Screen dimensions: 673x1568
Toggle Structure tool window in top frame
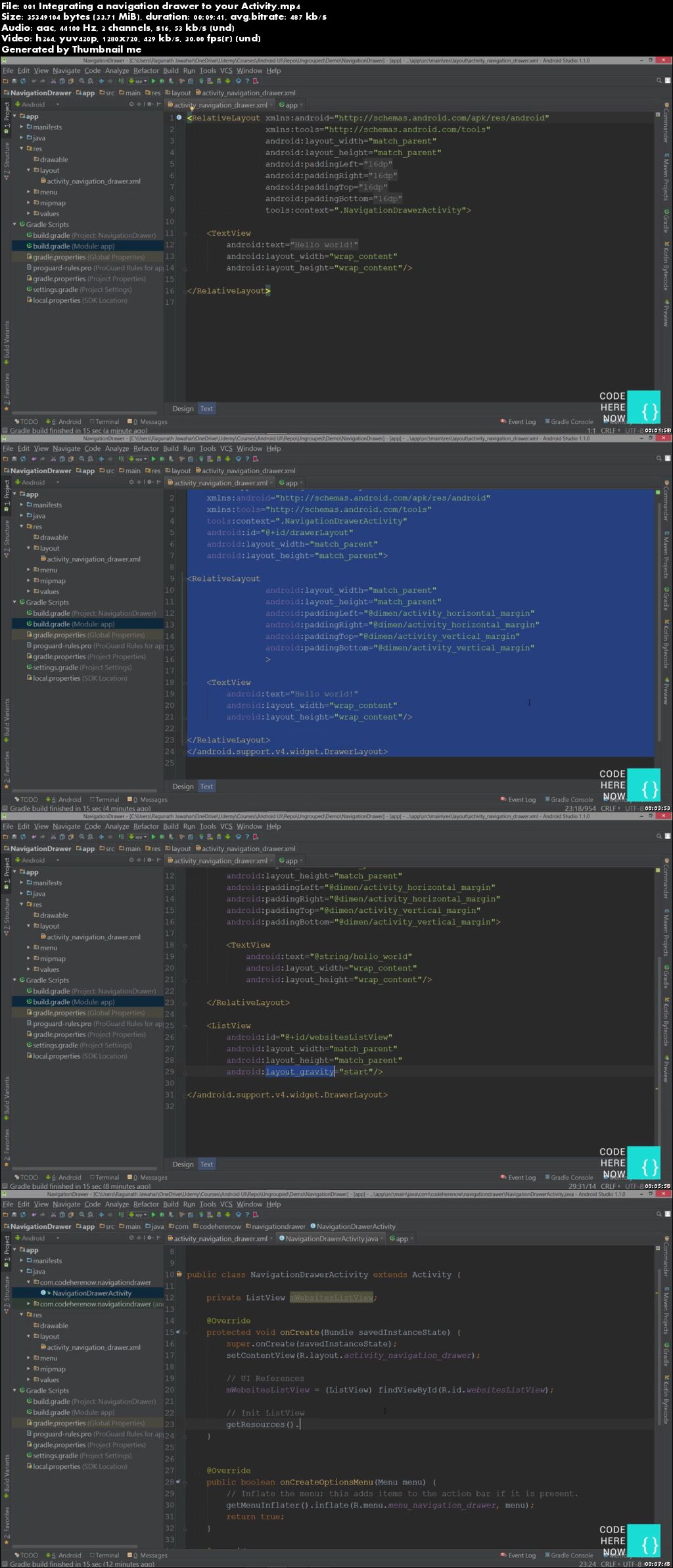pos(7,160)
